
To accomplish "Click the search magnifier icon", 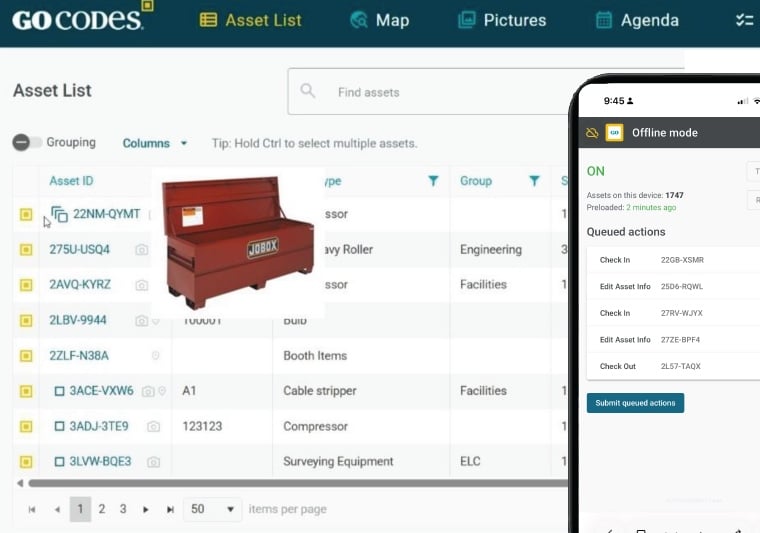I will coord(308,92).
